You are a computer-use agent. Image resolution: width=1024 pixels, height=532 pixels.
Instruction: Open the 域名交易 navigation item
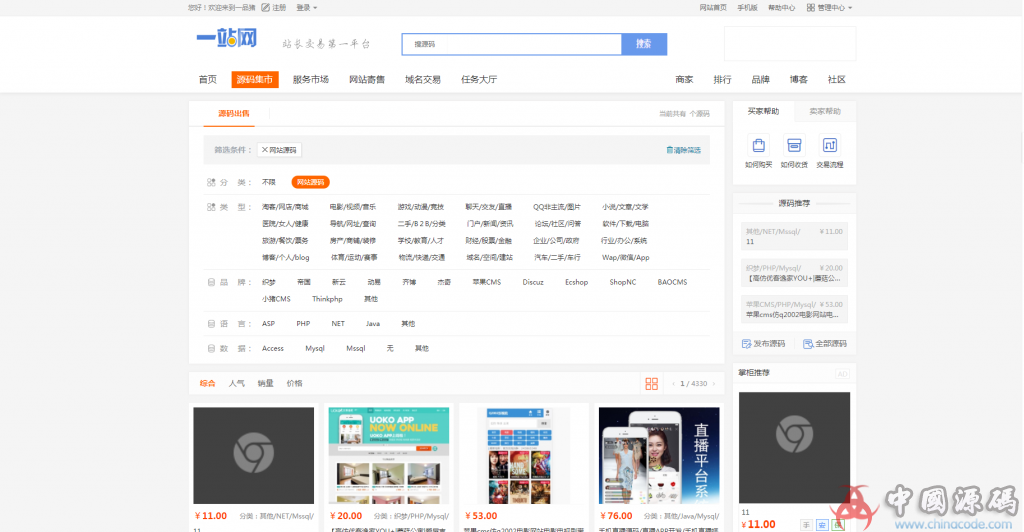(x=423, y=80)
